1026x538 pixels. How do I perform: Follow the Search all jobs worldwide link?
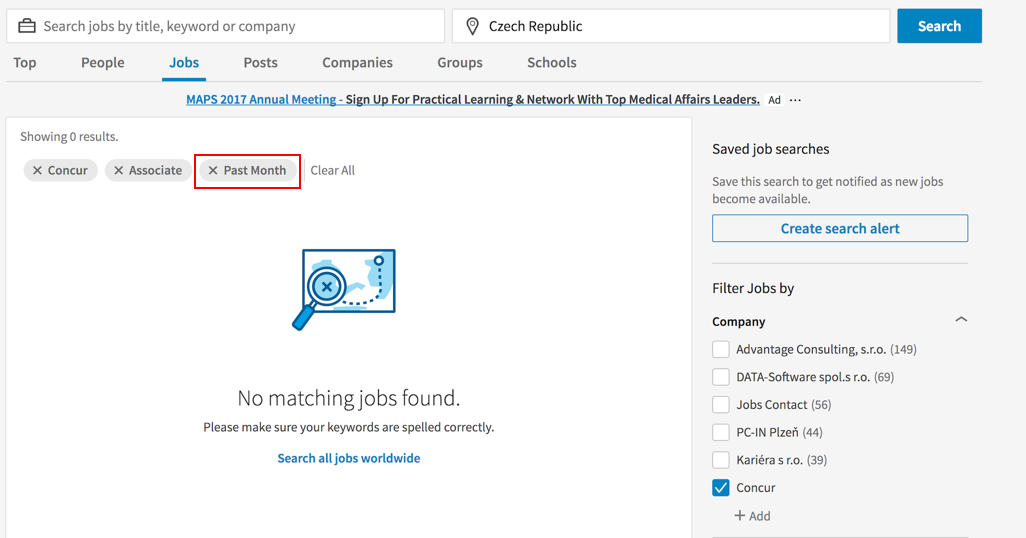(x=349, y=459)
